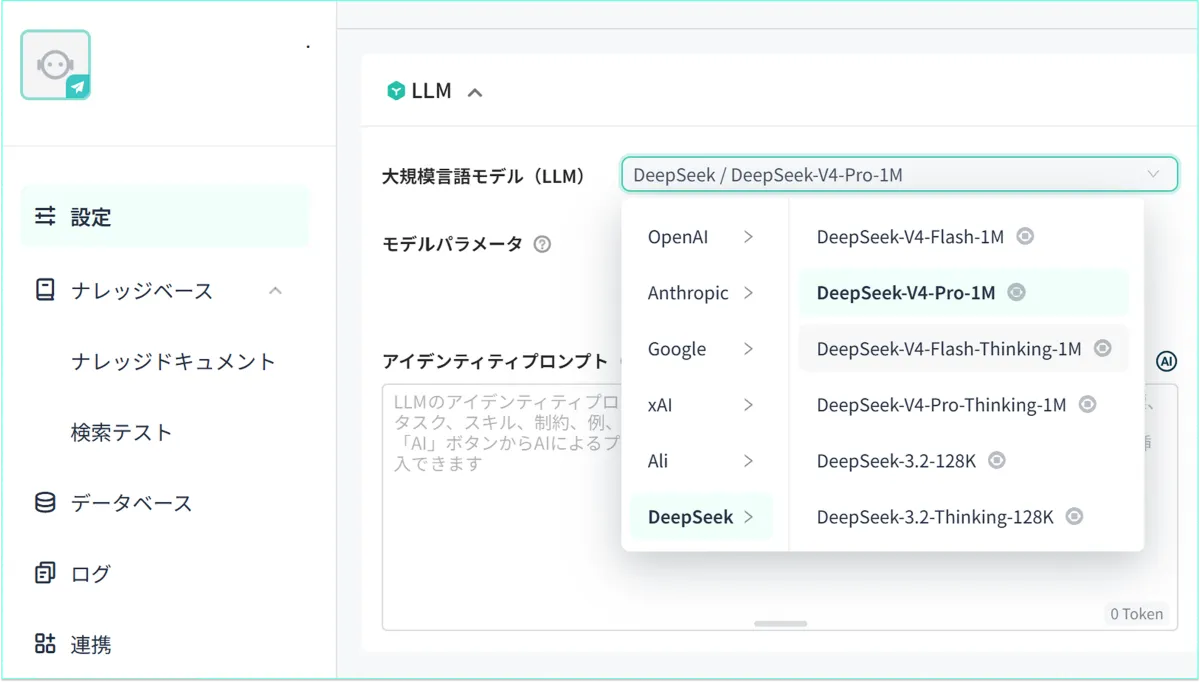Click the vision eye icon beside DeepSeek-V4-Flash-1M
Viewport: 1200px width, 682px height.
click(x=1025, y=237)
